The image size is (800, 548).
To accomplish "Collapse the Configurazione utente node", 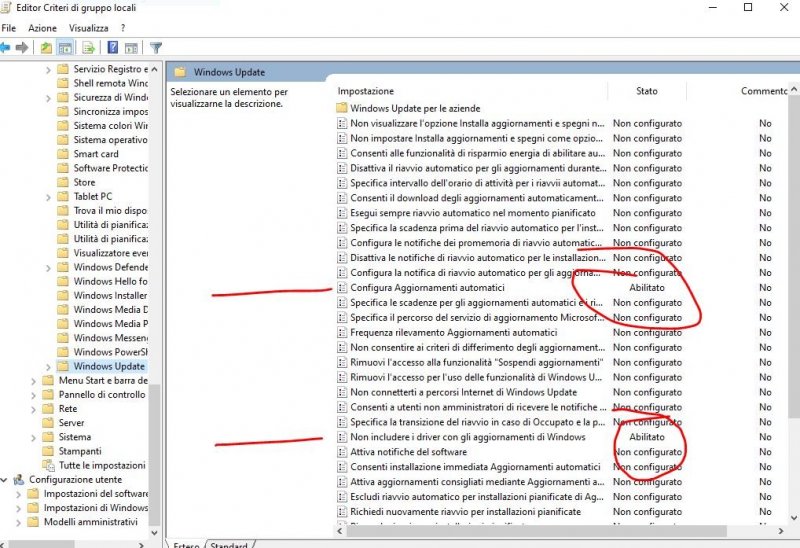I will pos(4,480).
